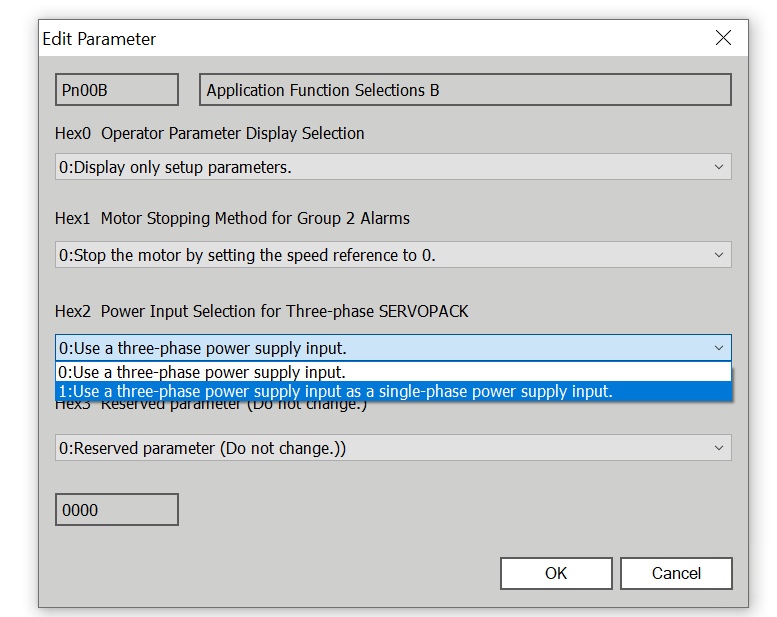
Task: Click the Hex1 Motor Stopping Method label
Action: (x=232, y=218)
